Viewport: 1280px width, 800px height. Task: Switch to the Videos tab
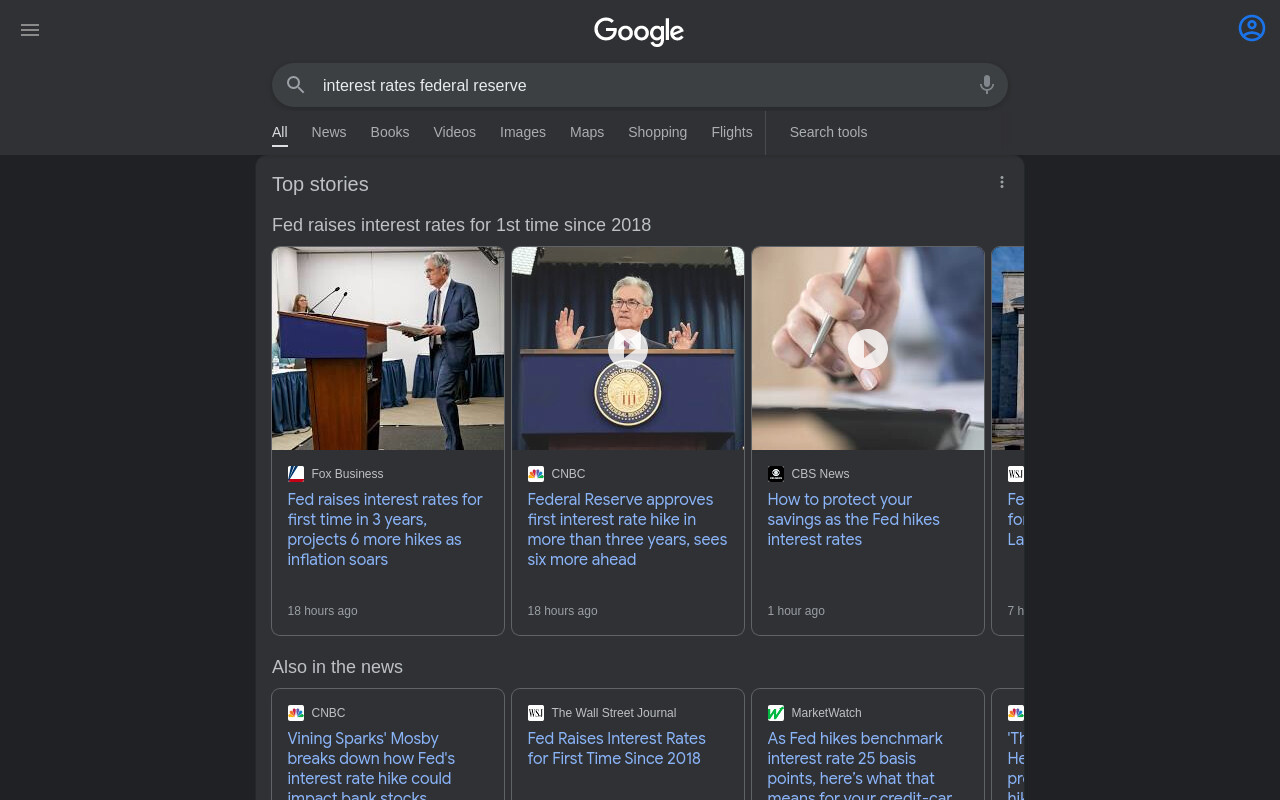pos(455,132)
